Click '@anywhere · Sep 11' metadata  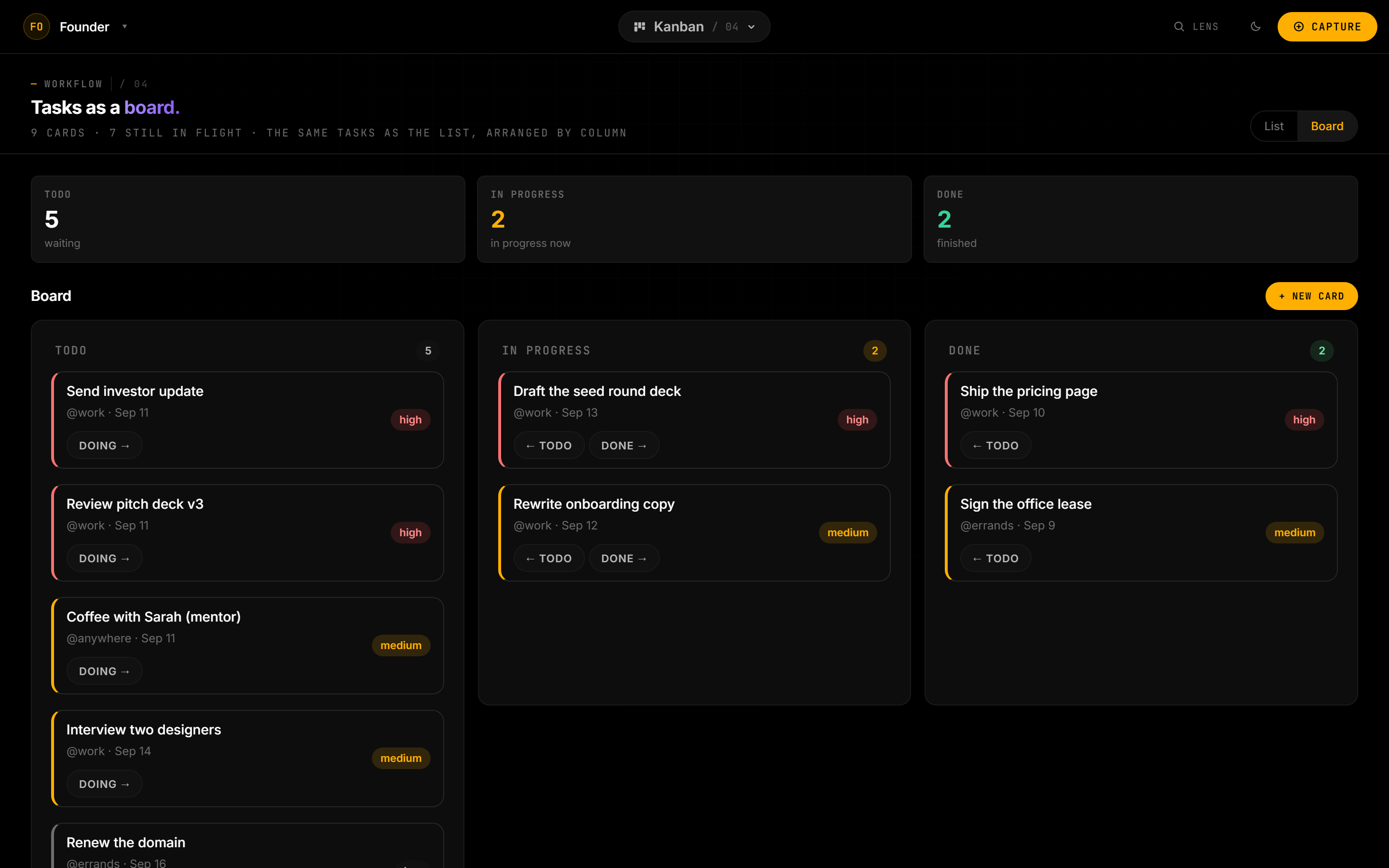121,638
